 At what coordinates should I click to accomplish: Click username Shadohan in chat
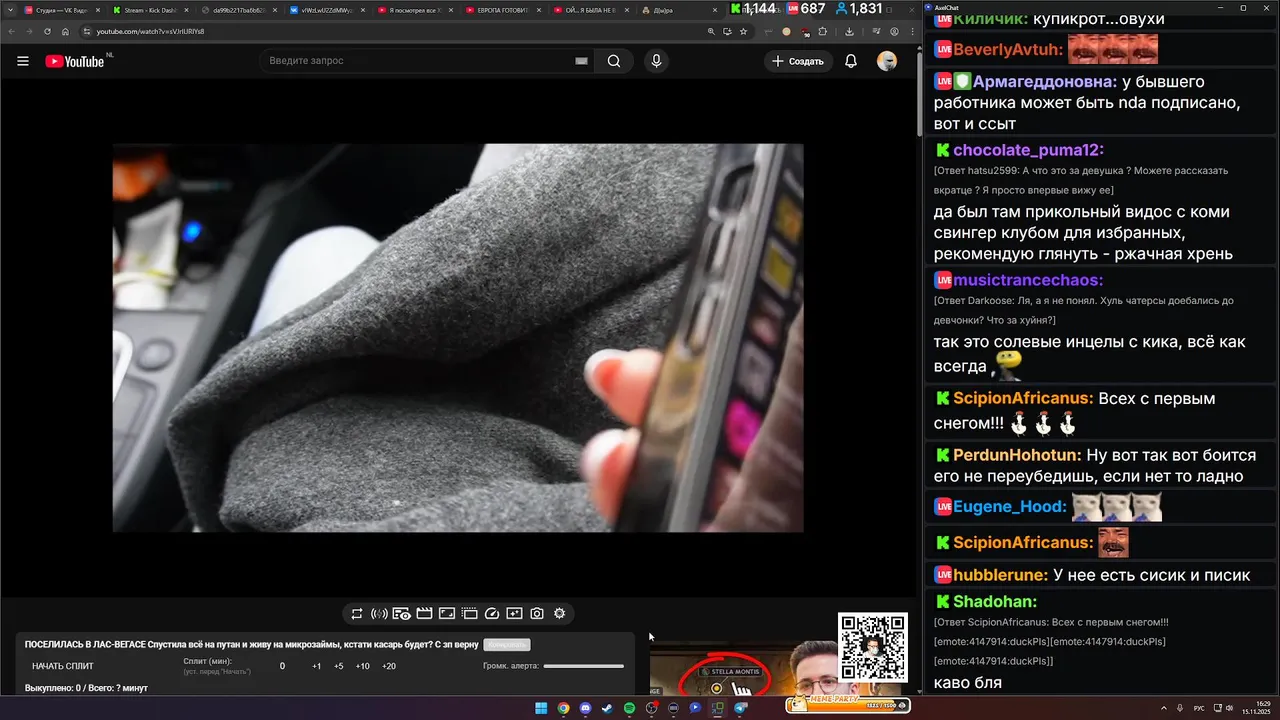pos(995,602)
